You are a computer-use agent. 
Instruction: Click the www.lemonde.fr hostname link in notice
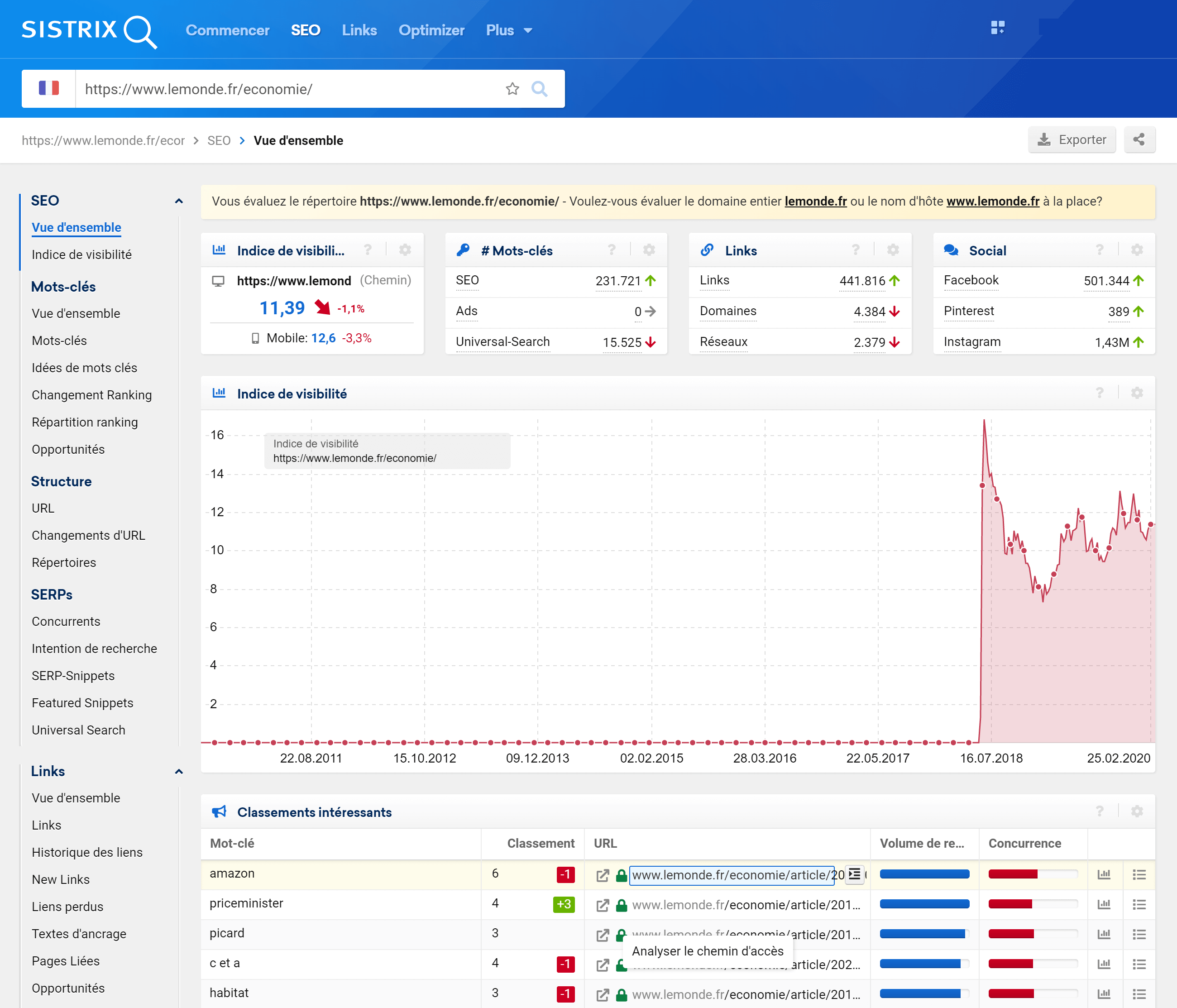[x=993, y=201]
